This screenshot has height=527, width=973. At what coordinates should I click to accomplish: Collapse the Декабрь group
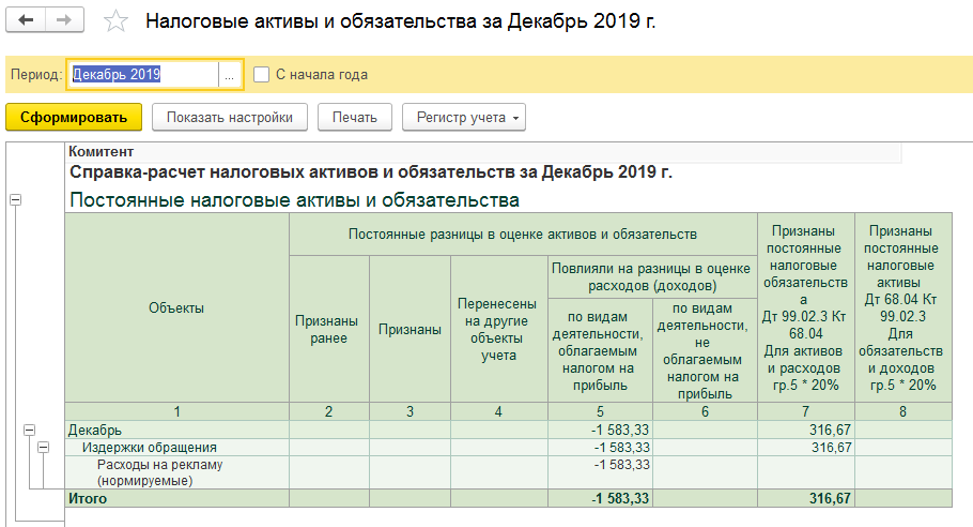pos(29,430)
